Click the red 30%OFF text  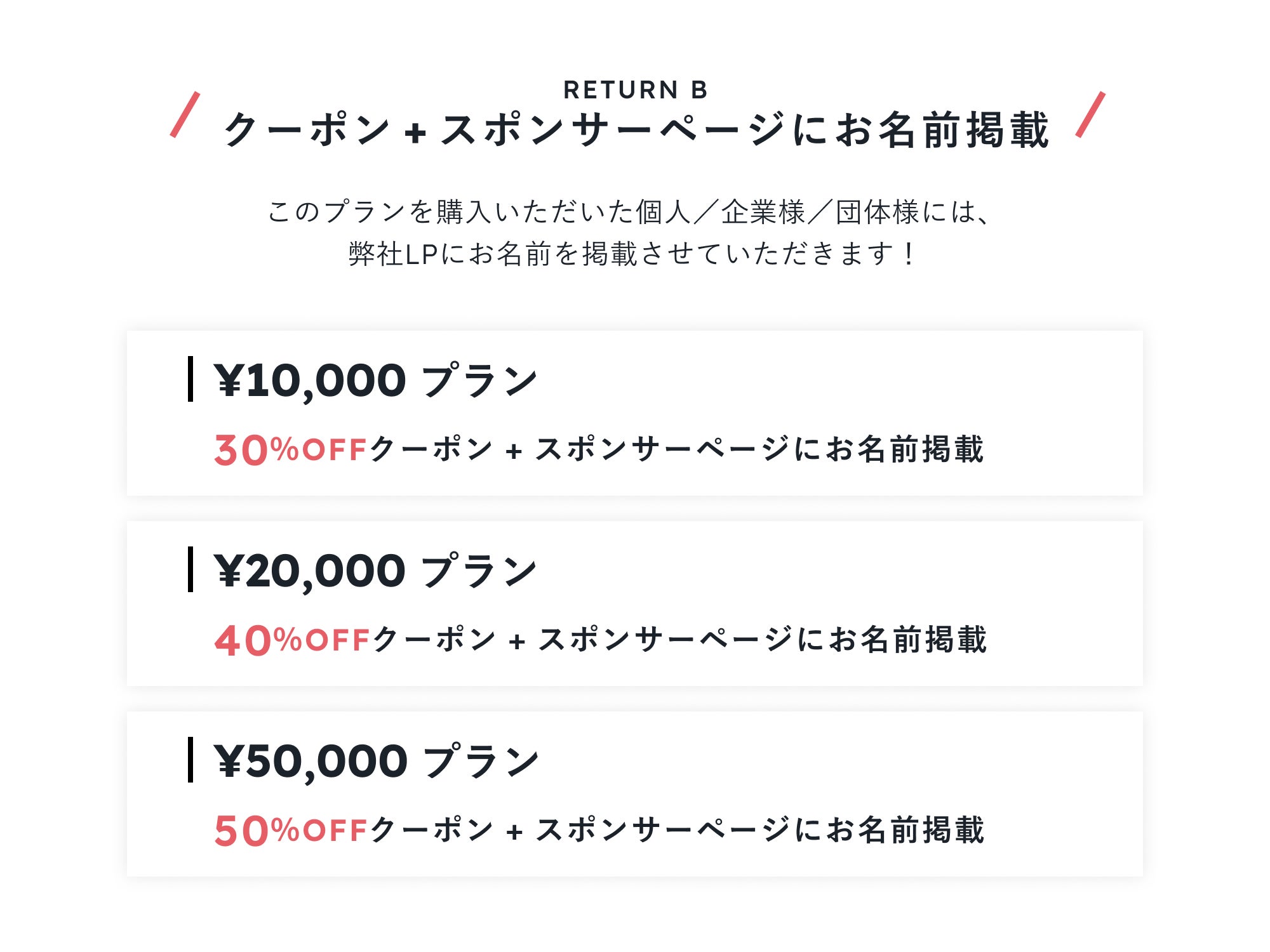coord(290,450)
